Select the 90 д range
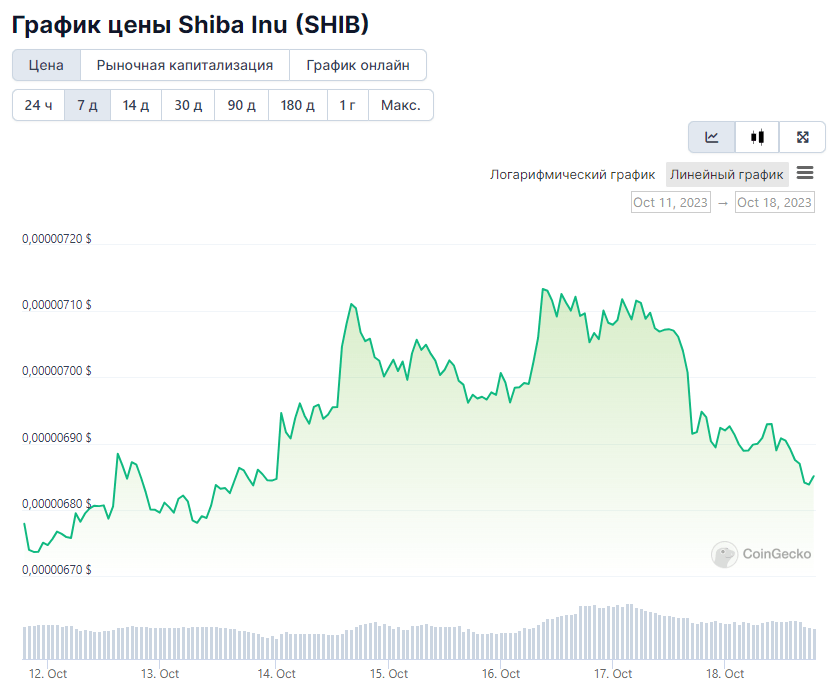 click(242, 105)
